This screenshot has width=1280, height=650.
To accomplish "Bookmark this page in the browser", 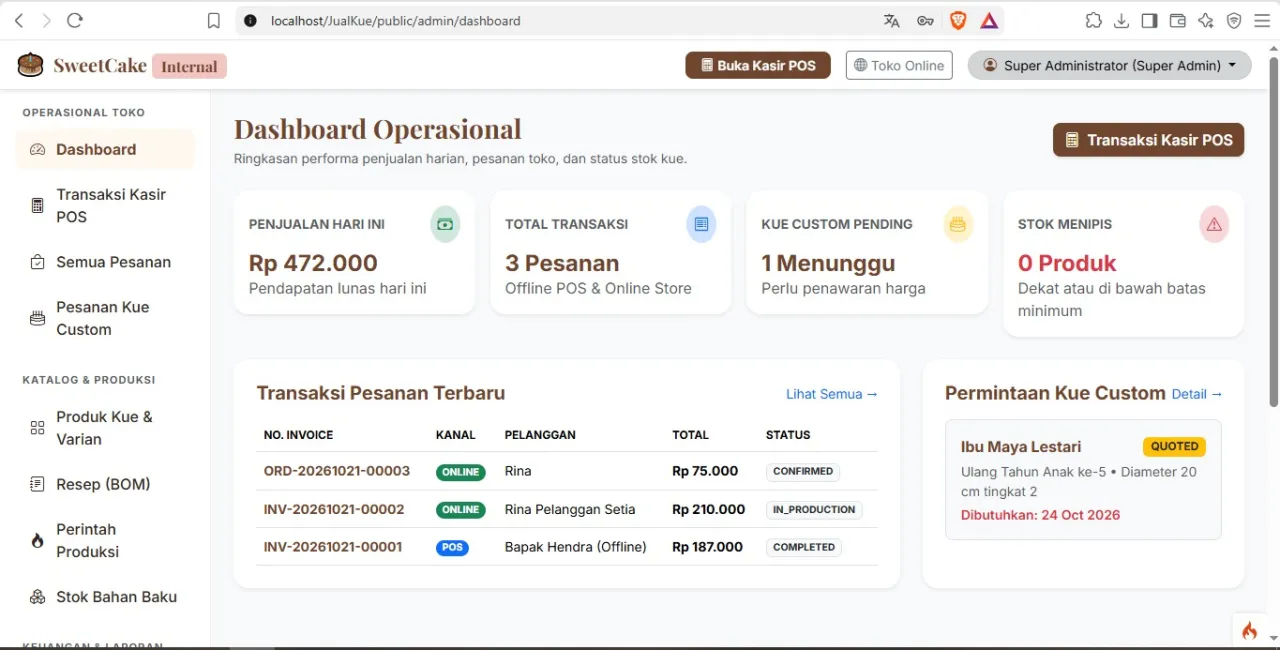I will (213, 20).
